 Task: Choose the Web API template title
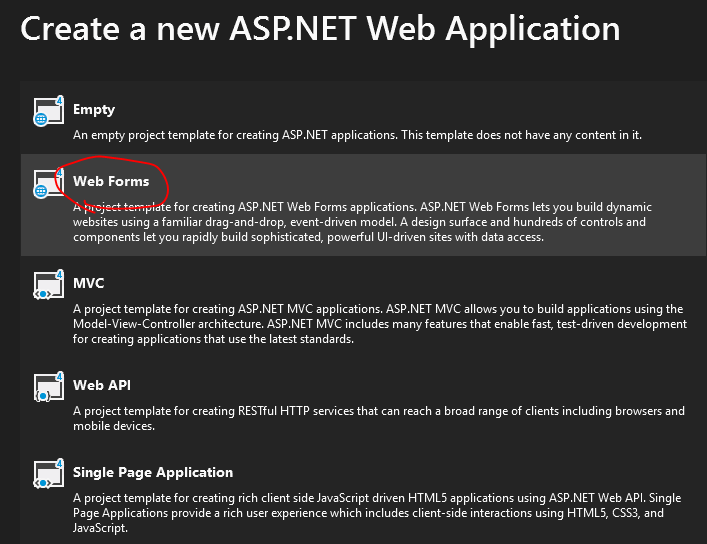[x=102, y=385]
